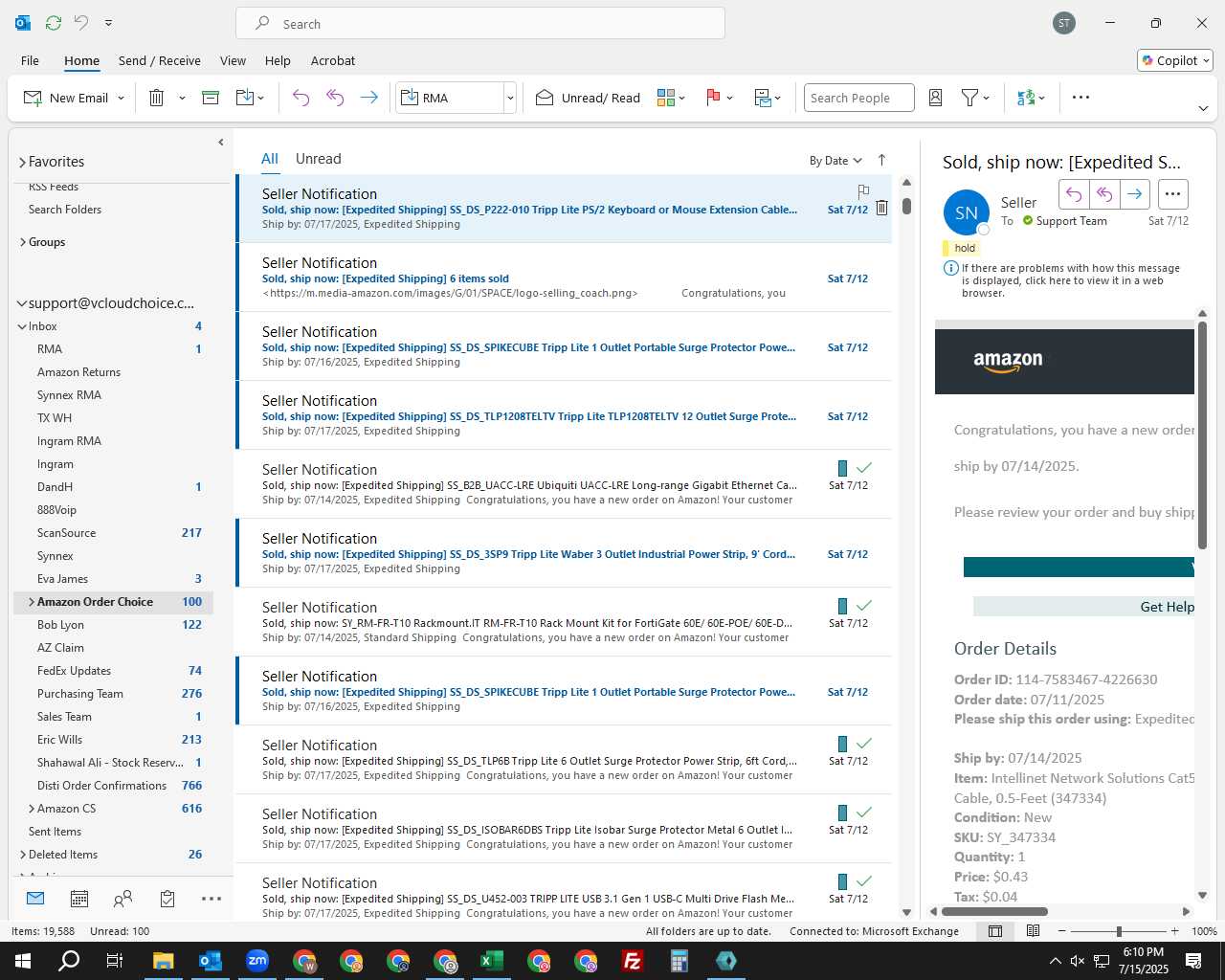Click the reading pane horizontal scrollbar
Screen dimensions: 1225x980
[995, 911]
